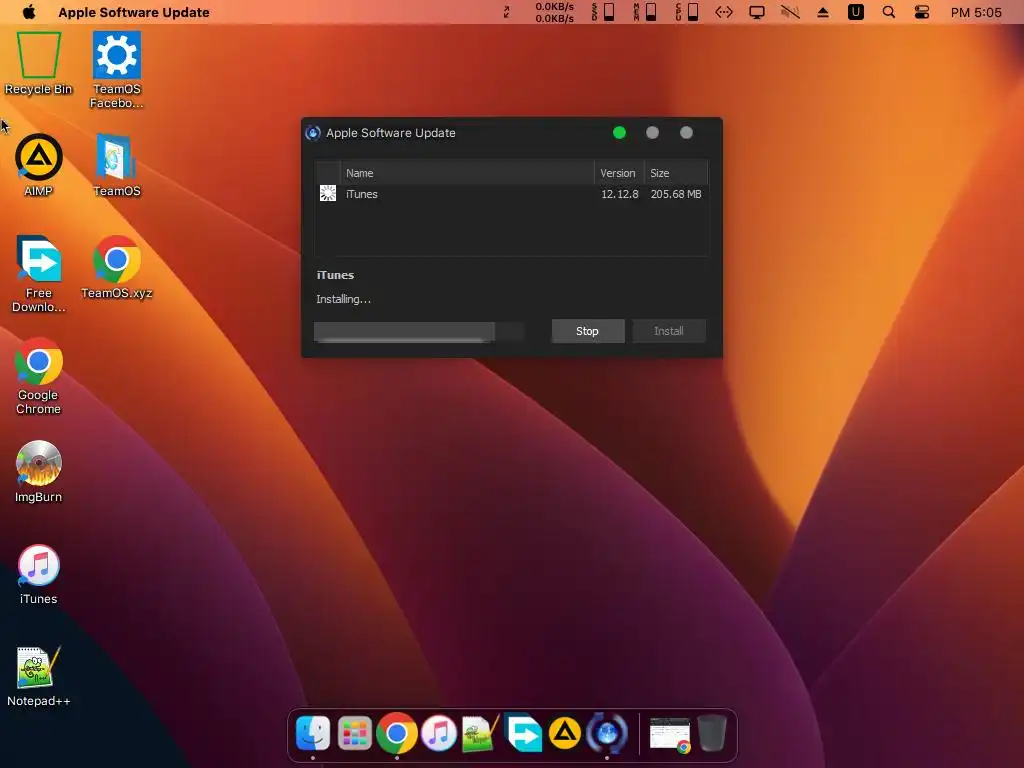
Task: Switch to Apple Software Update in dock
Action: [x=607, y=733]
